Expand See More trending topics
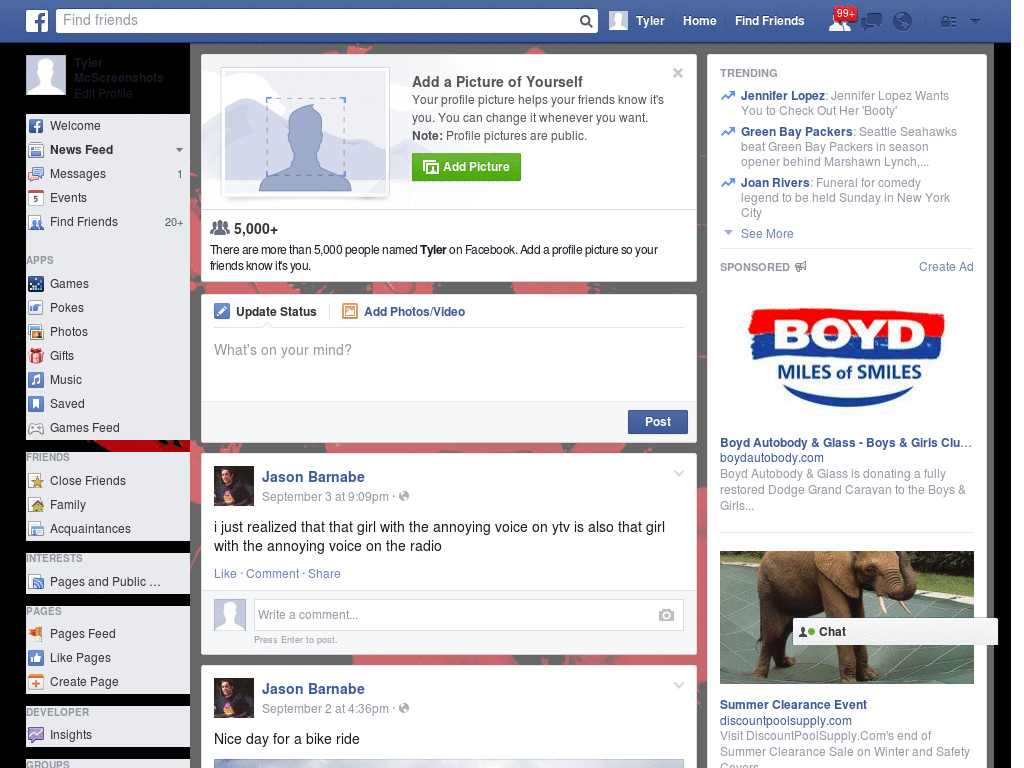This screenshot has height=768, width=1024. [x=767, y=234]
